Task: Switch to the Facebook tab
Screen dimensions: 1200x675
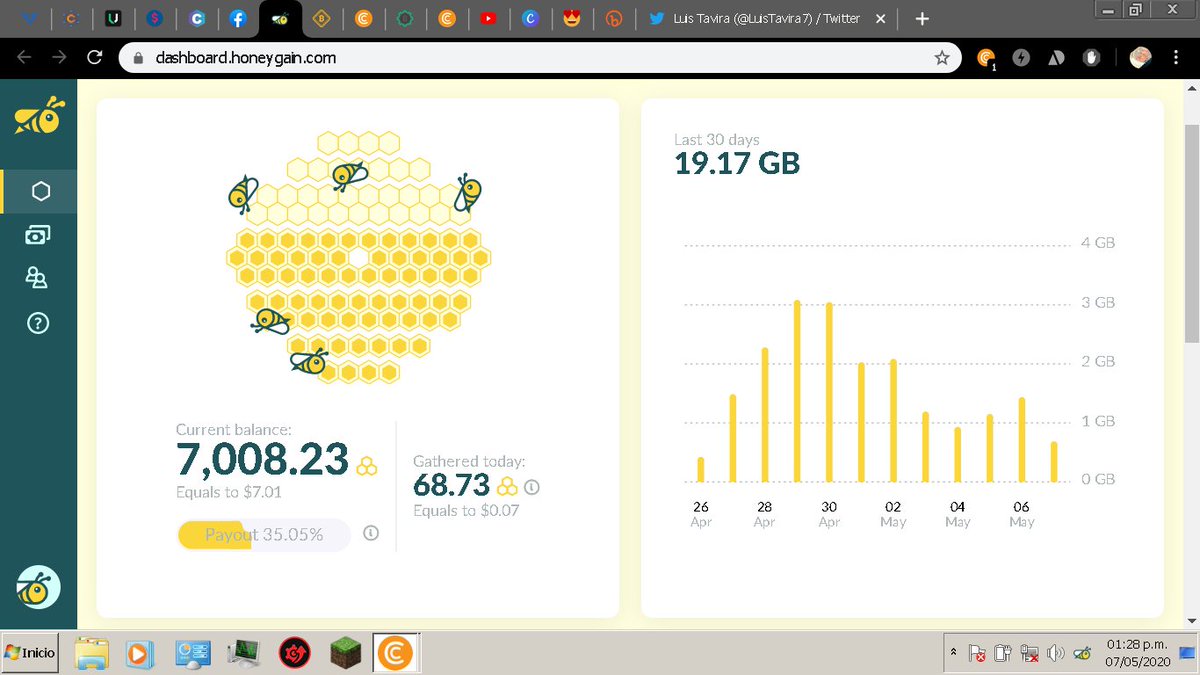Action: click(x=238, y=18)
